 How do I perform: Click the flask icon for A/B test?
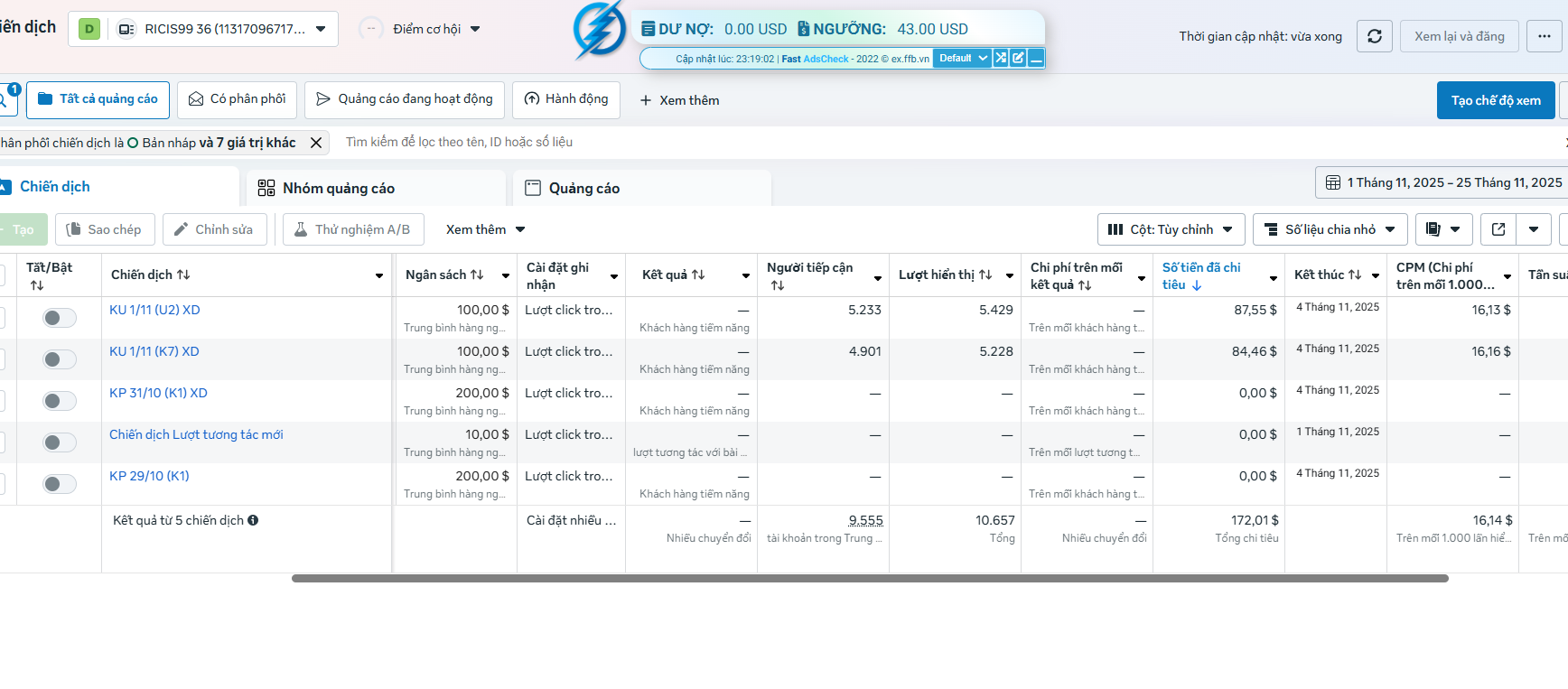(301, 229)
